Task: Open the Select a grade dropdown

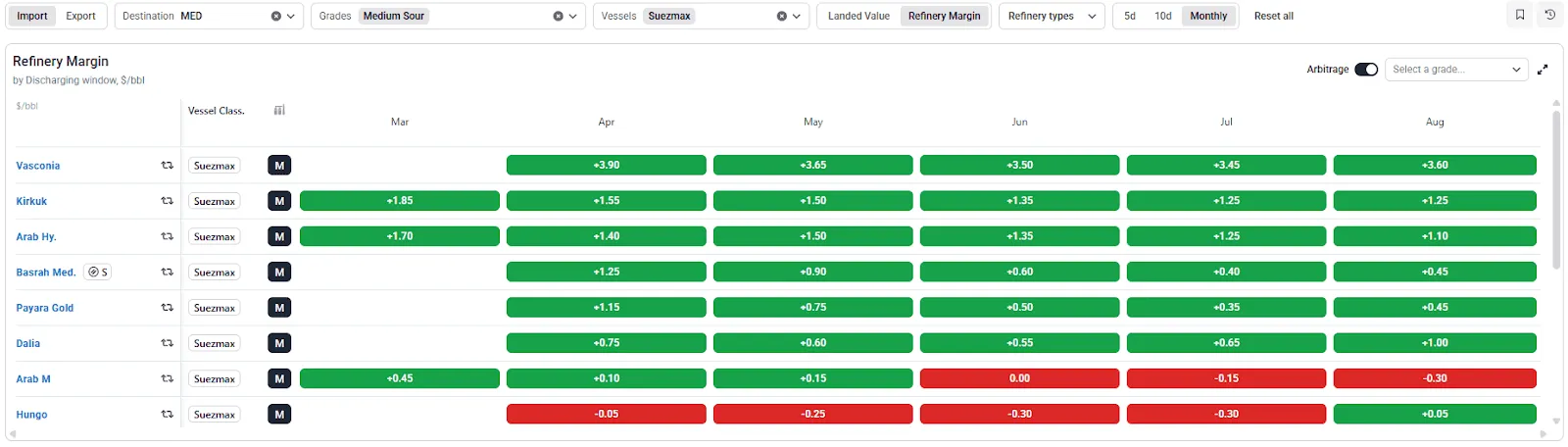Action: [1456, 70]
